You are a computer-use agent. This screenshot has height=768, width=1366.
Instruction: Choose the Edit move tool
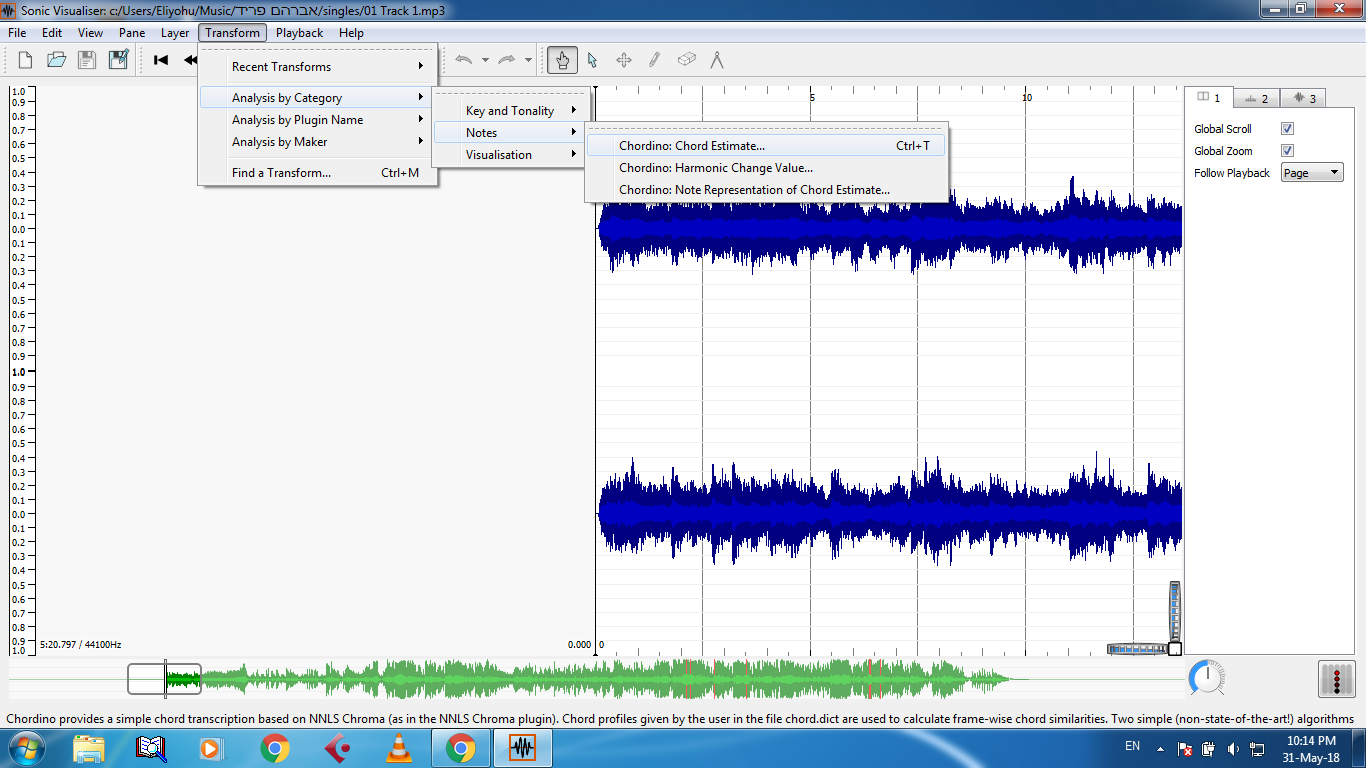623,60
